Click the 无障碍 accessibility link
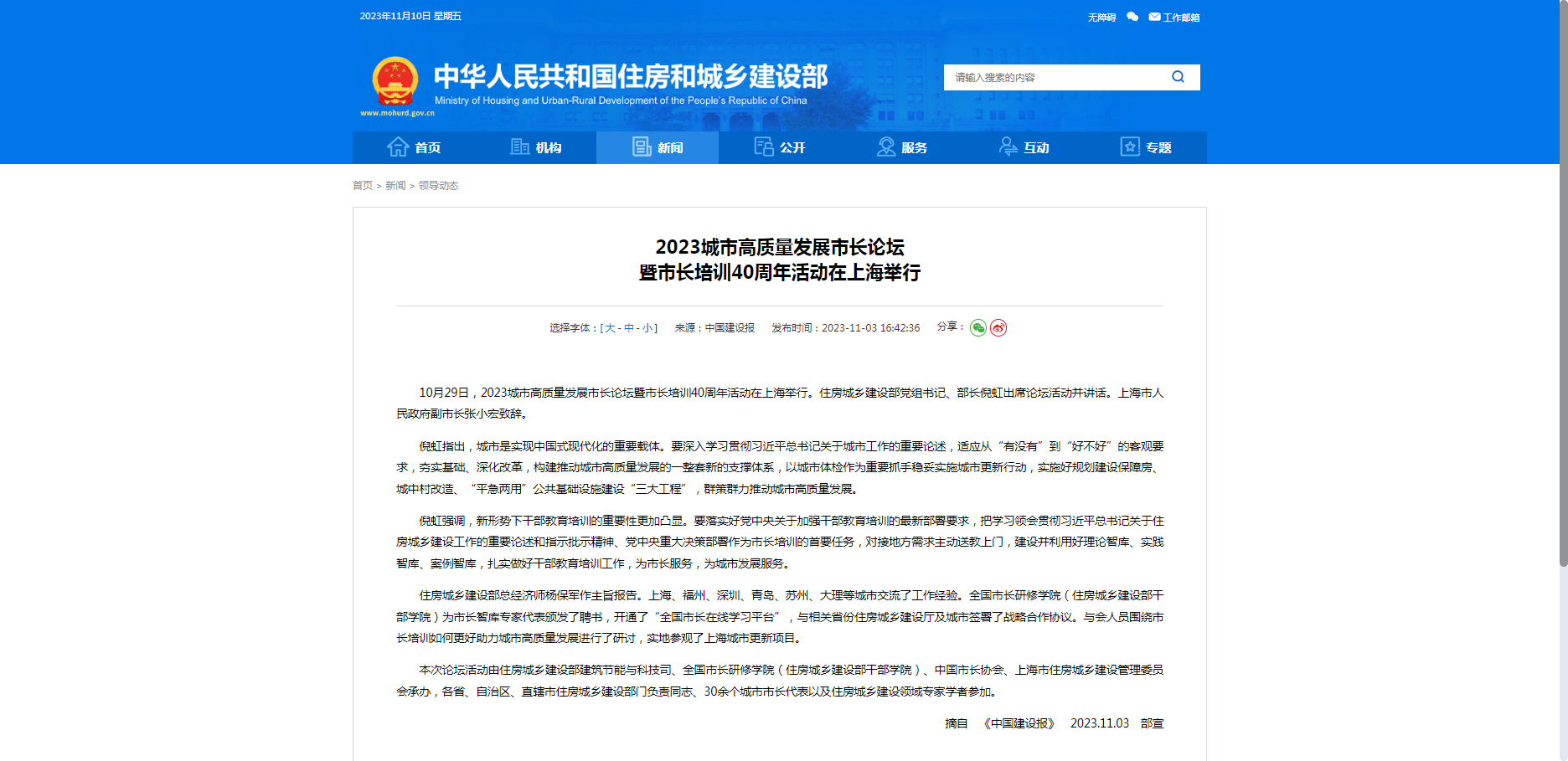 point(1101,18)
